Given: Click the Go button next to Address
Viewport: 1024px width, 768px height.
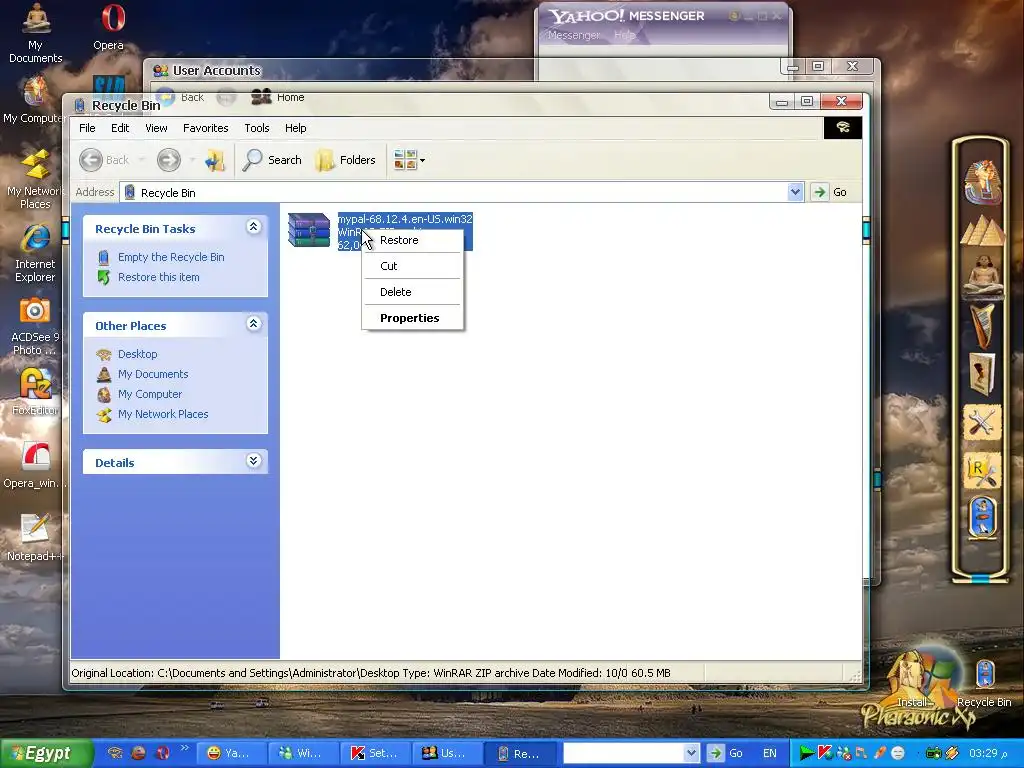Looking at the screenshot, I should pos(829,192).
